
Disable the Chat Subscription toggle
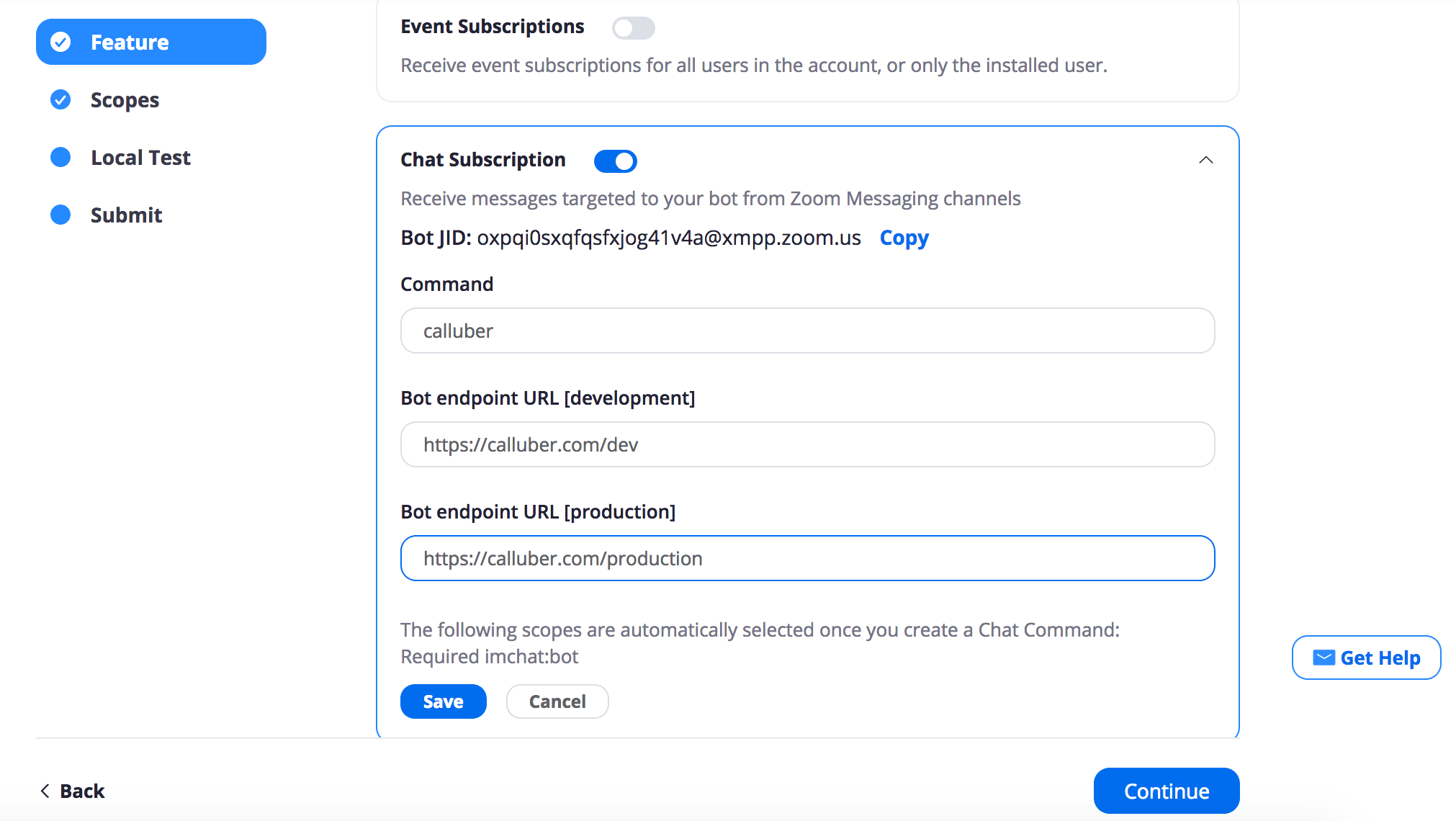[x=616, y=161]
